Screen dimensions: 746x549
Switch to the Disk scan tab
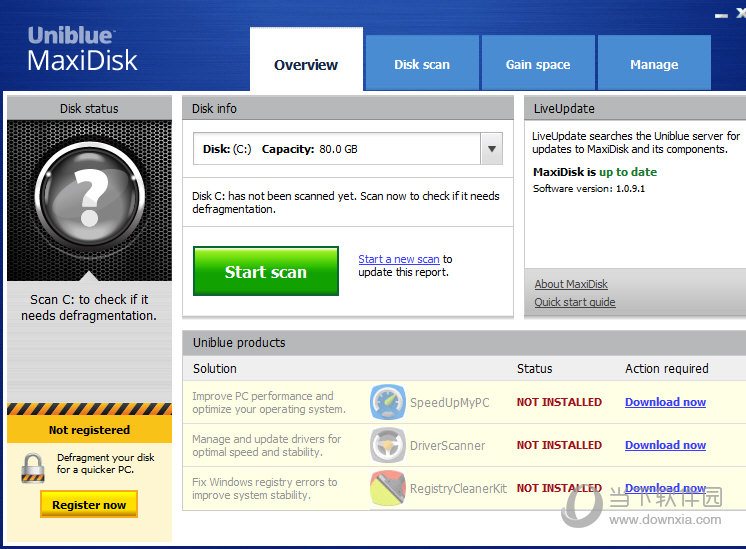[x=422, y=63]
